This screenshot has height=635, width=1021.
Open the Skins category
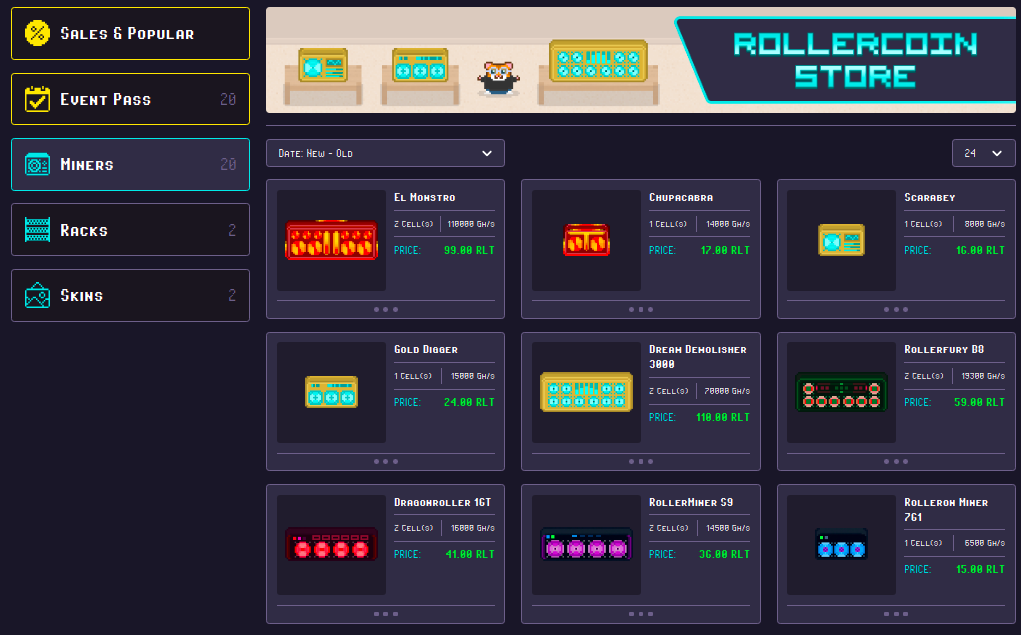(130, 295)
